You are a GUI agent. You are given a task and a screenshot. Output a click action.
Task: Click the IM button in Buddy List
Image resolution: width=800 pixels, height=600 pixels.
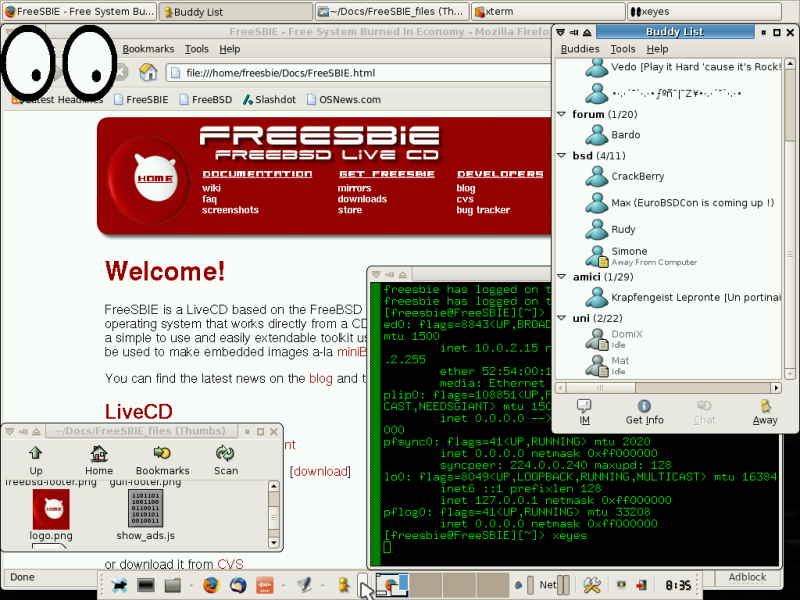[x=584, y=410]
